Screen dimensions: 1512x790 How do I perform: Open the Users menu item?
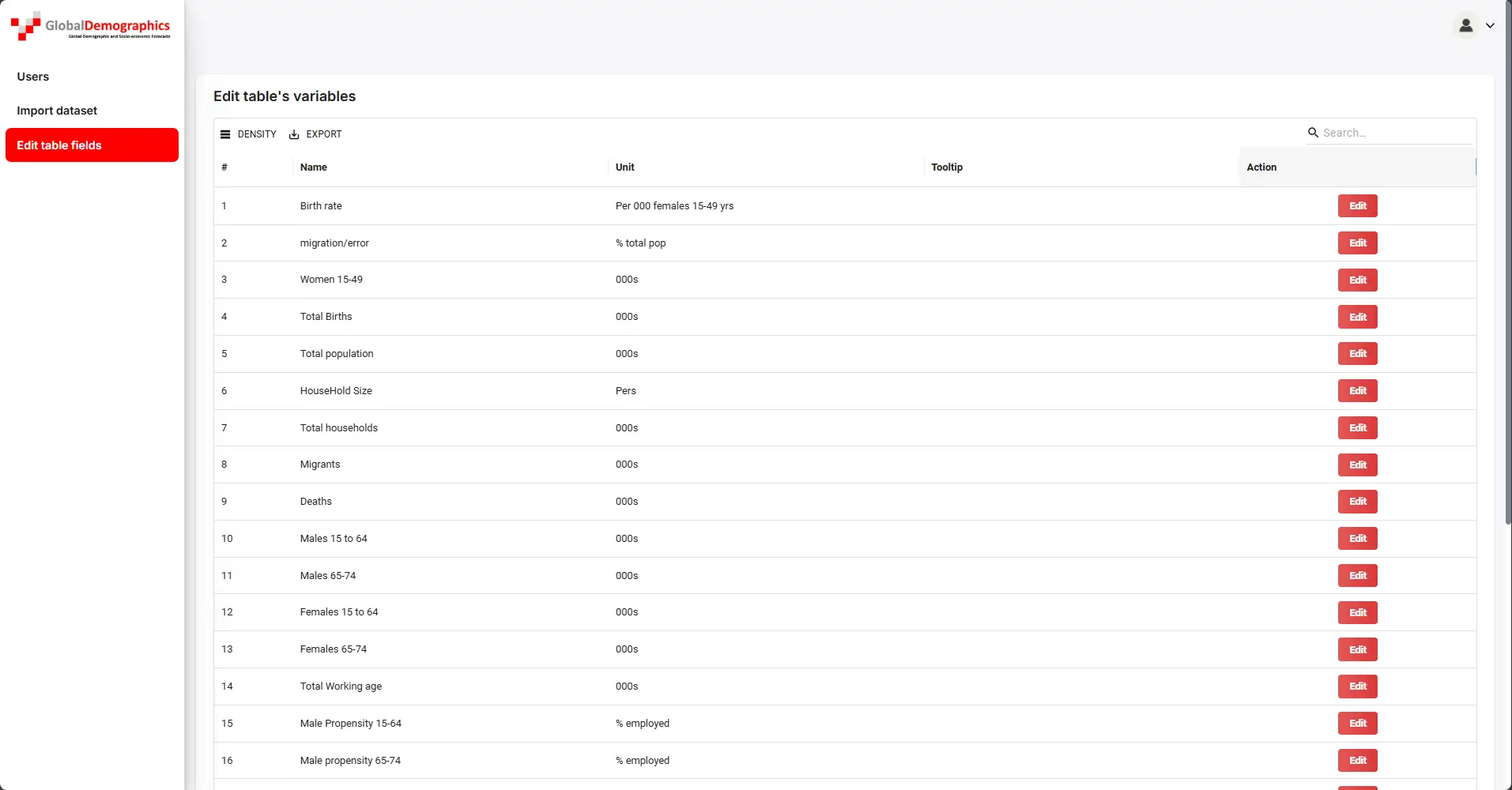(33, 77)
